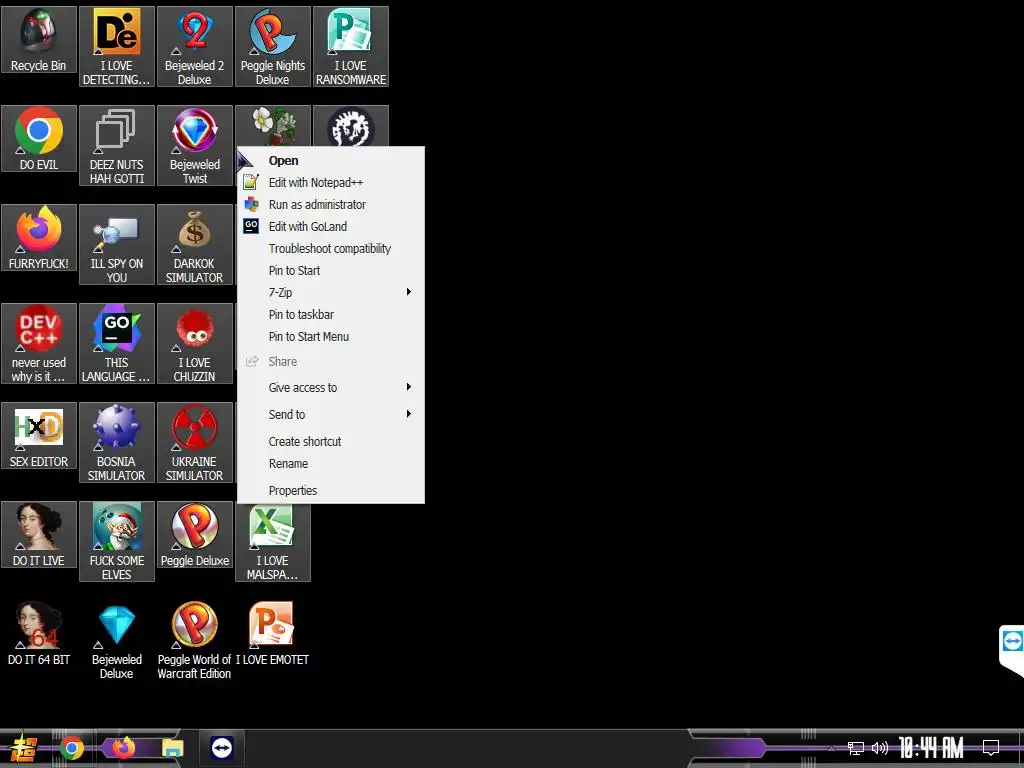Viewport: 1024px width, 768px height.
Task: Choose Edit with Notepad++ in context menu
Action: (331, 183)
